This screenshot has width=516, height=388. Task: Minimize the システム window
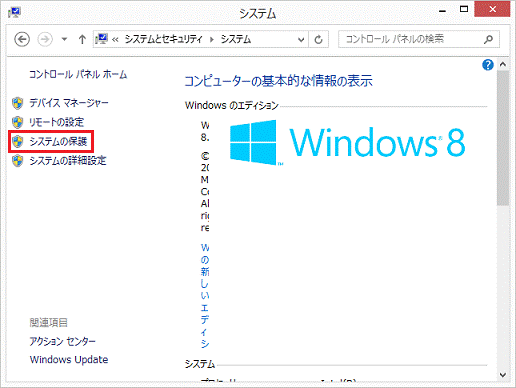coord(442,10)
